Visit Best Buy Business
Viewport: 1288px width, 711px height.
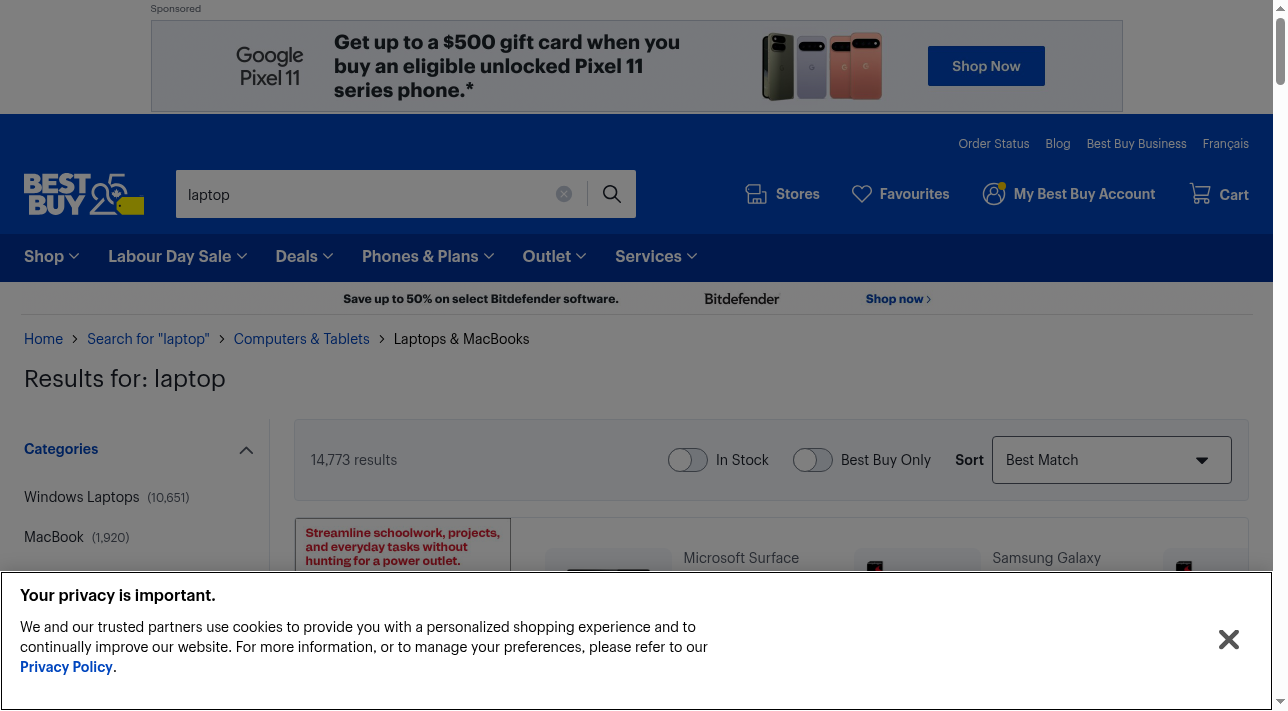(x=1137, y=144)
